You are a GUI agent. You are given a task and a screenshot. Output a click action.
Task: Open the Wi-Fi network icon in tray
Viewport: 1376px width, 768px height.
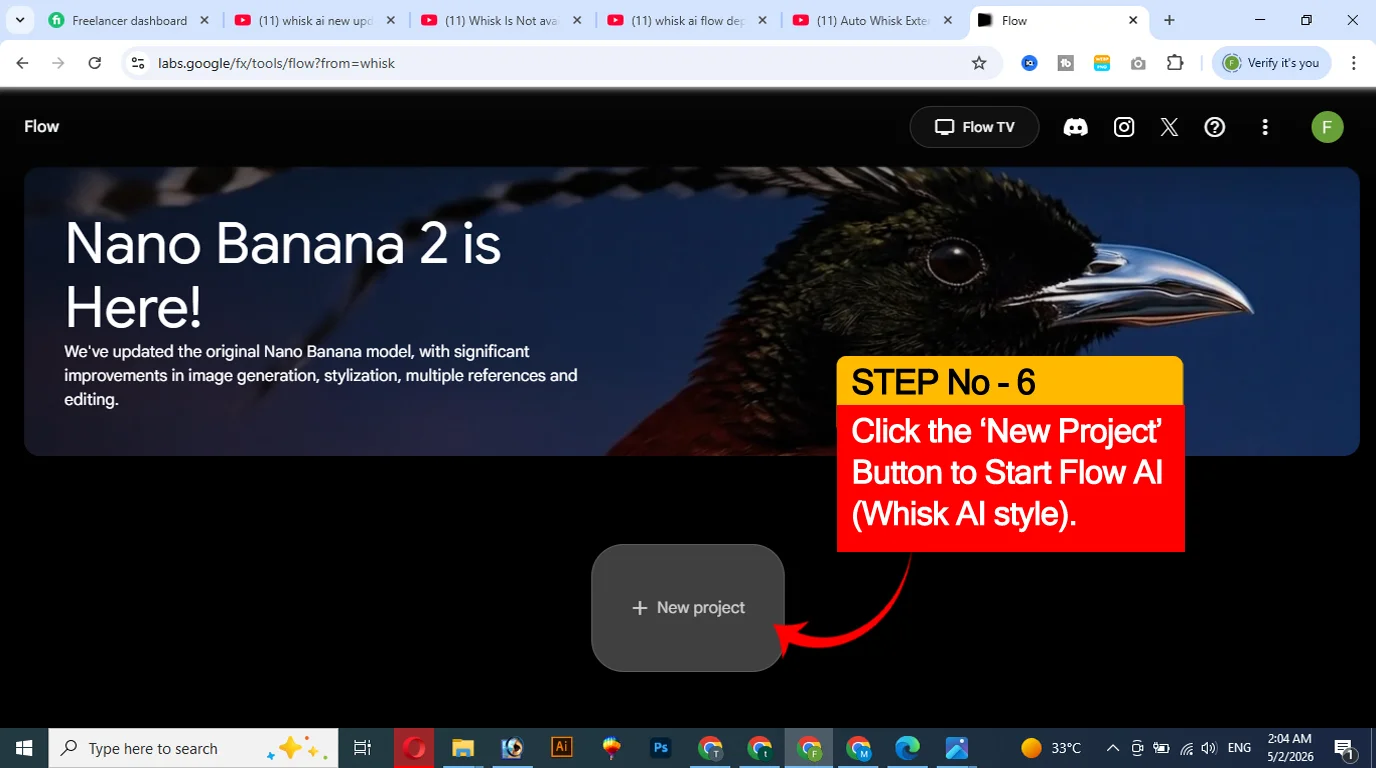1186,748
